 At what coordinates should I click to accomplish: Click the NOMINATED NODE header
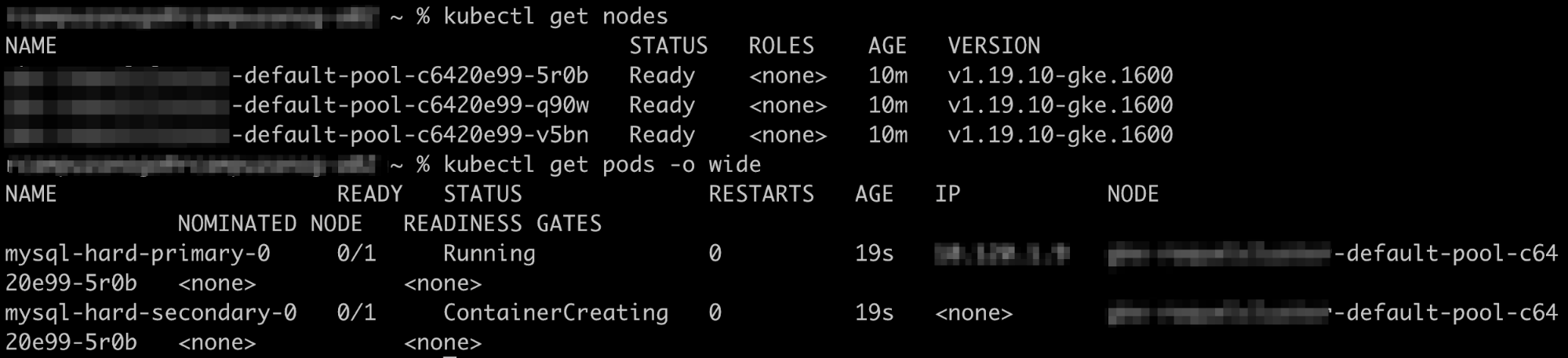pyautogui.click(x=270, y=224)
